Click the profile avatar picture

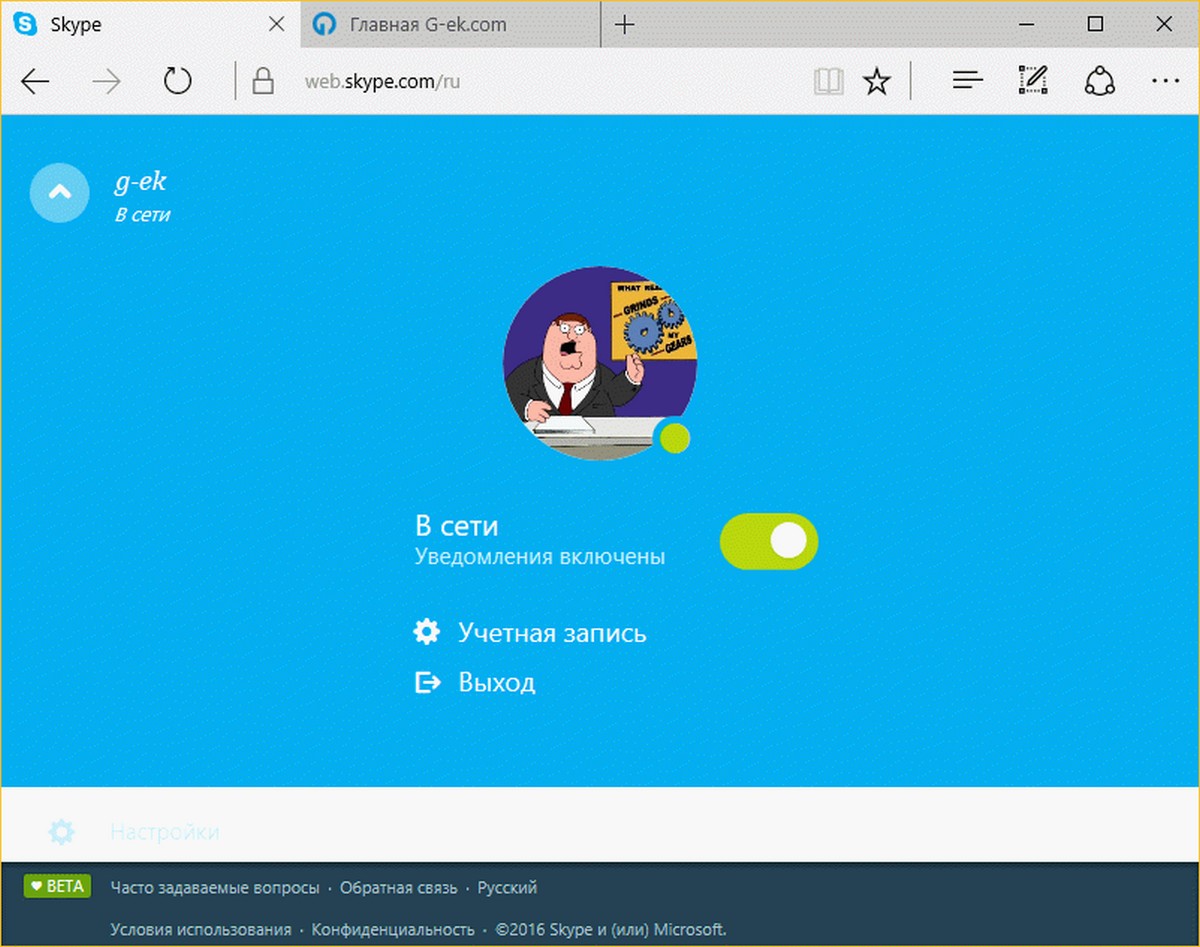599,363
